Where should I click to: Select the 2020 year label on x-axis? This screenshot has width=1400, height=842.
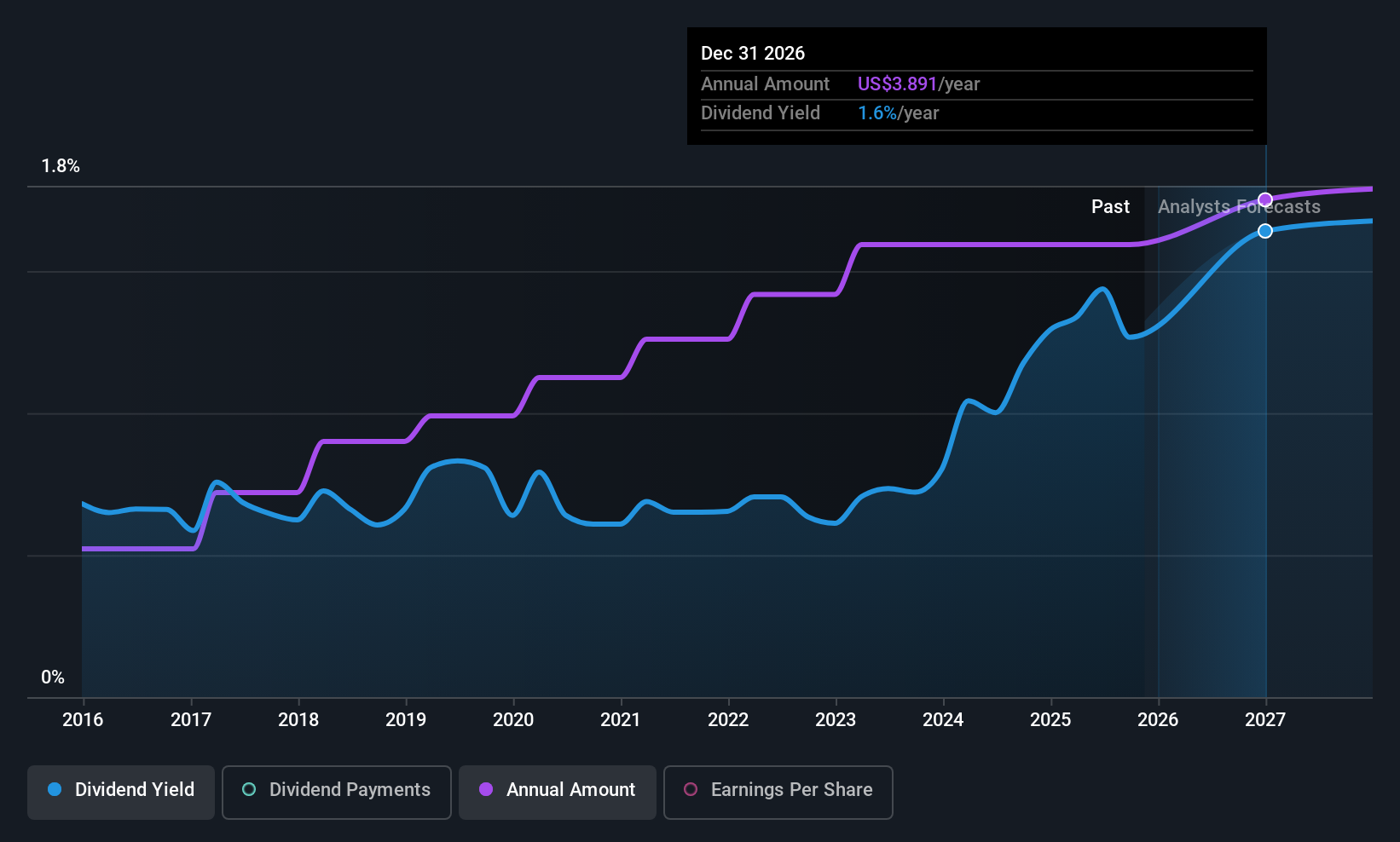click(513, 720)
